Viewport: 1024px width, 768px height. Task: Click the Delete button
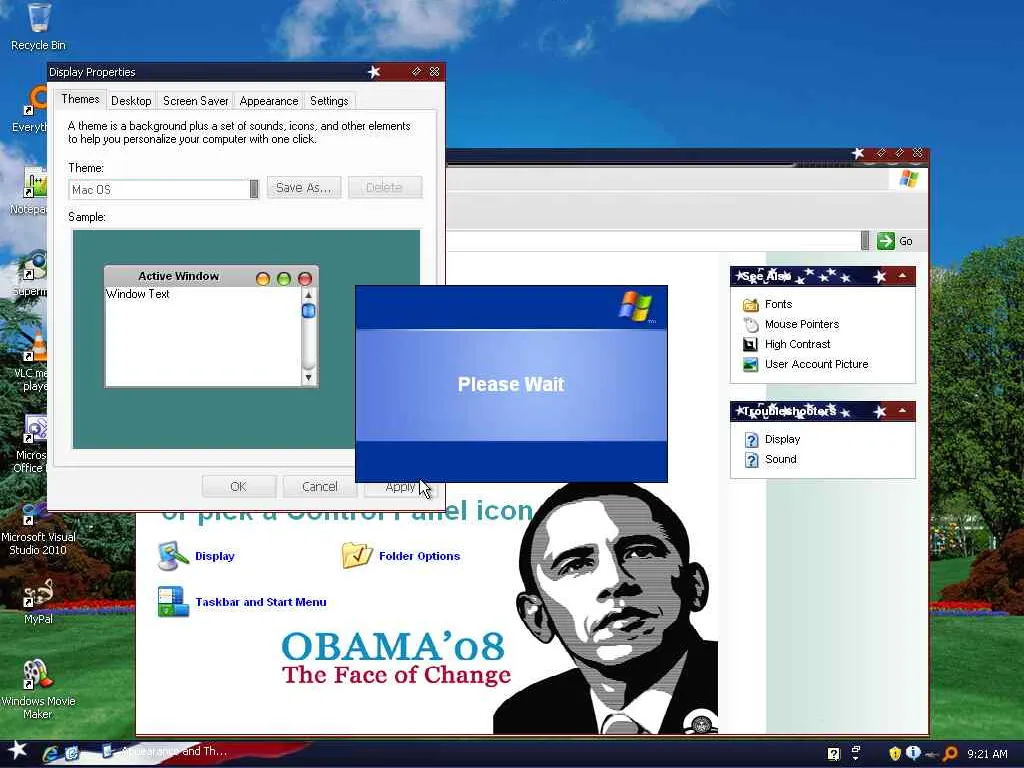385,187
